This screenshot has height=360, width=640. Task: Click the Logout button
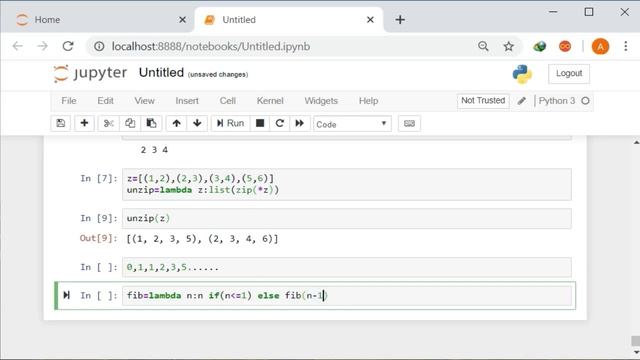click(569, 73)
